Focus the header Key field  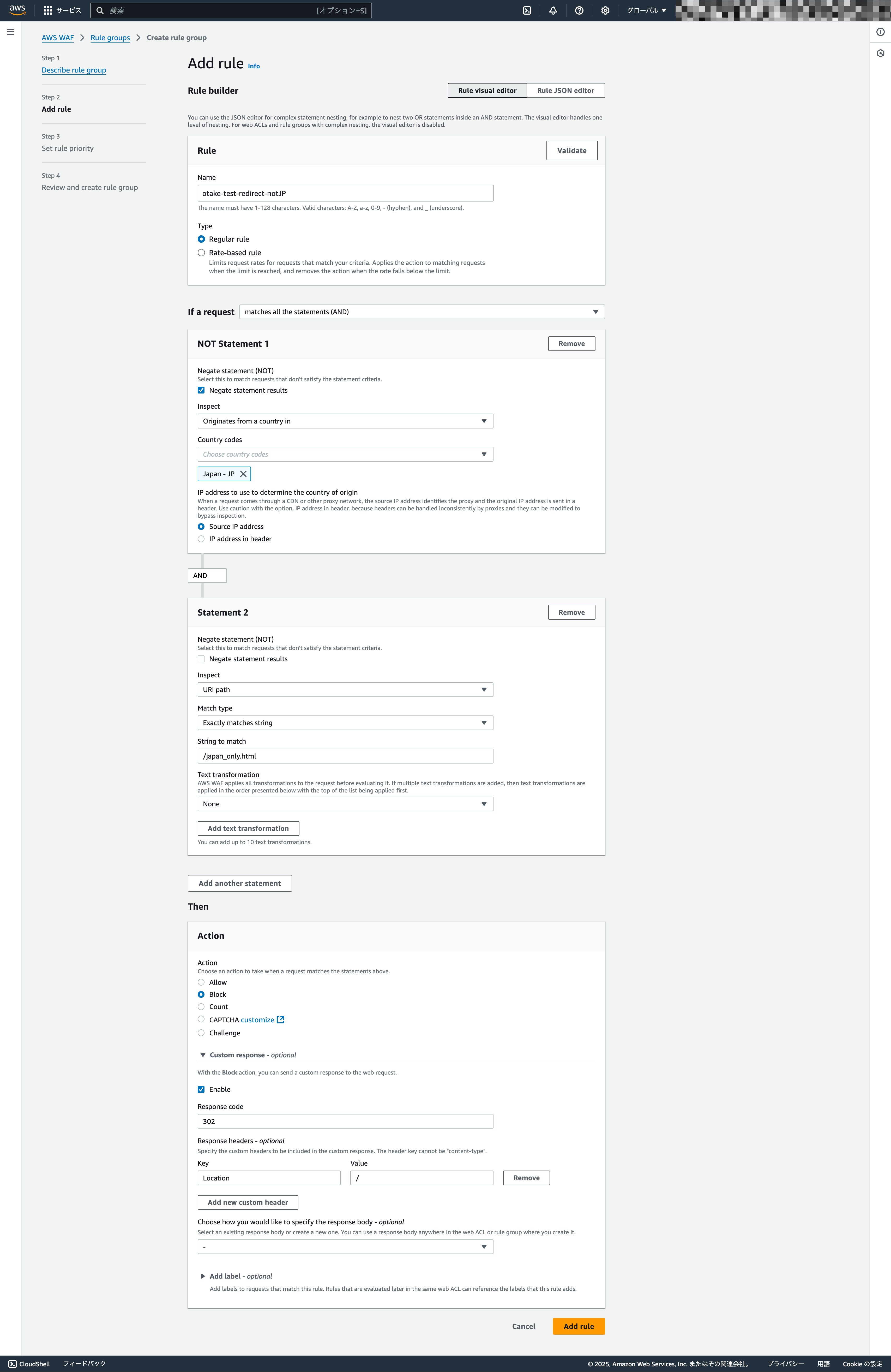pyautogui.click(x=269, y=1178)
